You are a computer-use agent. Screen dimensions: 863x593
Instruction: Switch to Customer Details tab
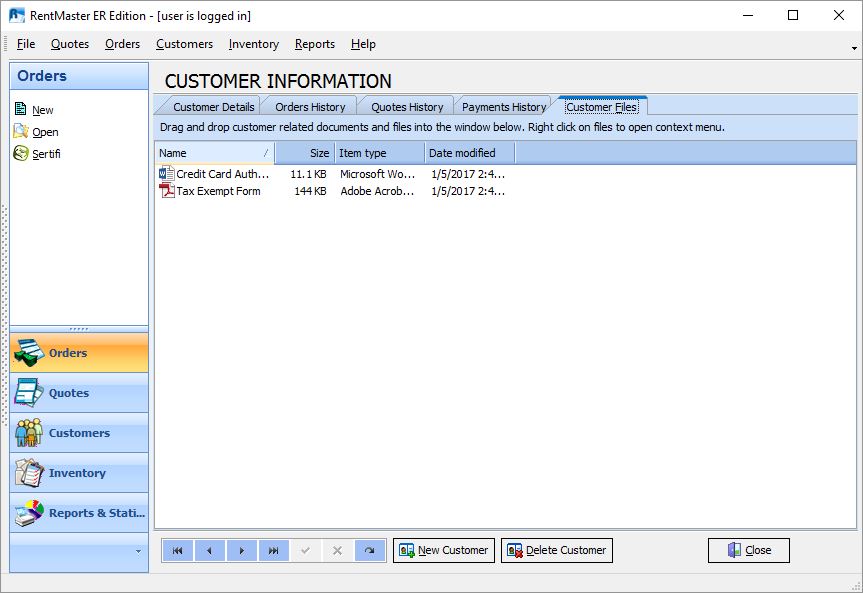tap(213, 107)
